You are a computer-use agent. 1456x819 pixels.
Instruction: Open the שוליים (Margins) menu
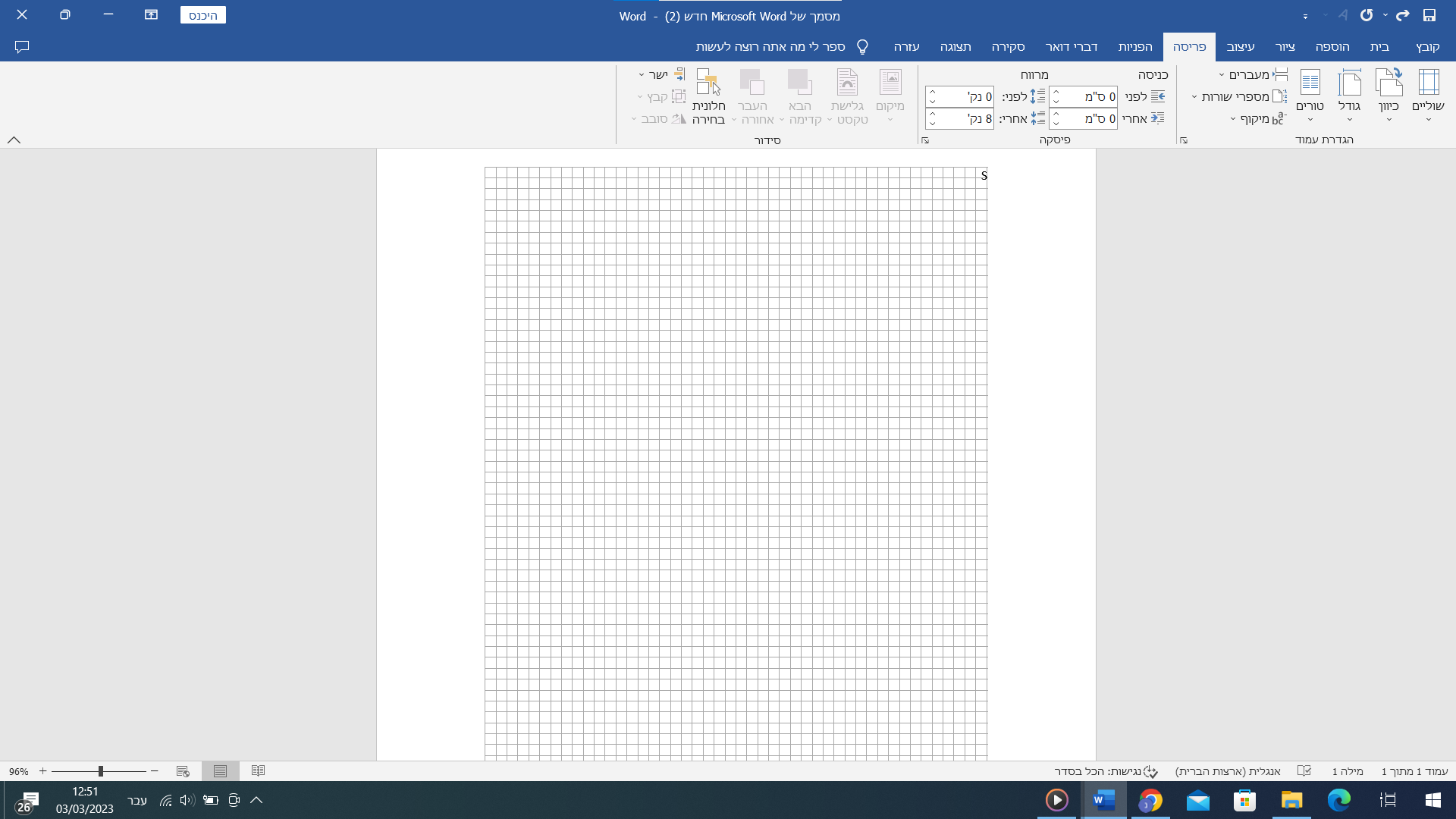[1428, 96]
